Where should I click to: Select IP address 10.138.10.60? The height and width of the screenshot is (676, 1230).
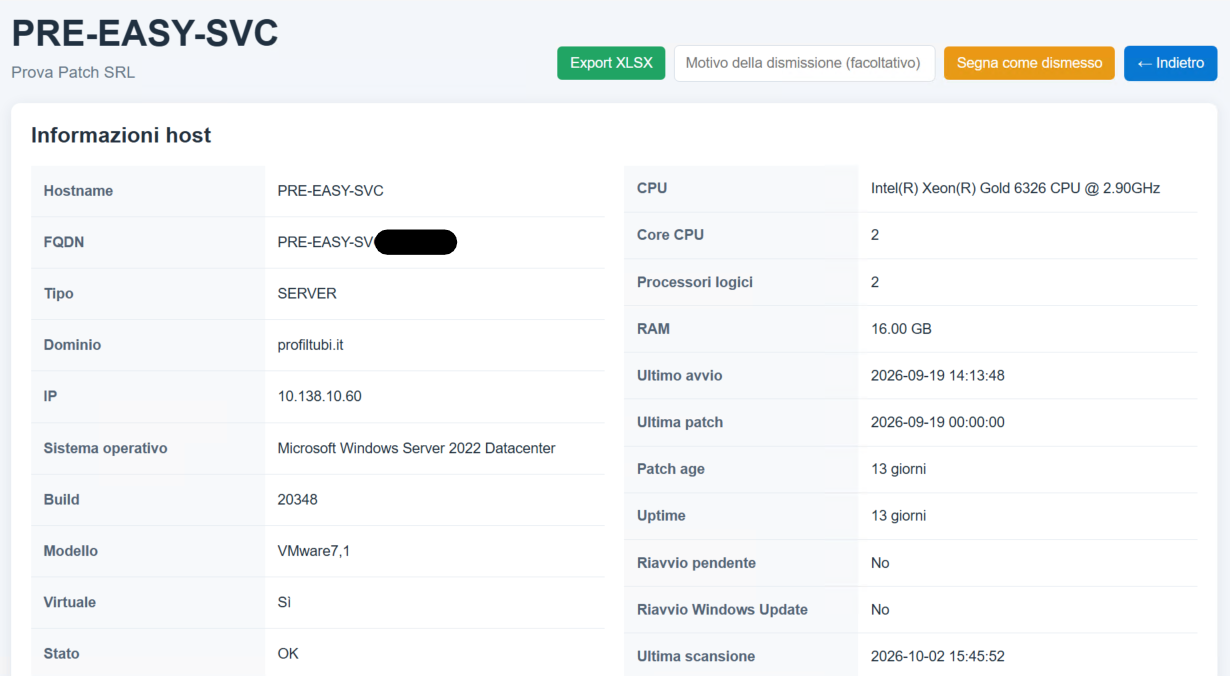pyautogui.click(x=320, y=397)
